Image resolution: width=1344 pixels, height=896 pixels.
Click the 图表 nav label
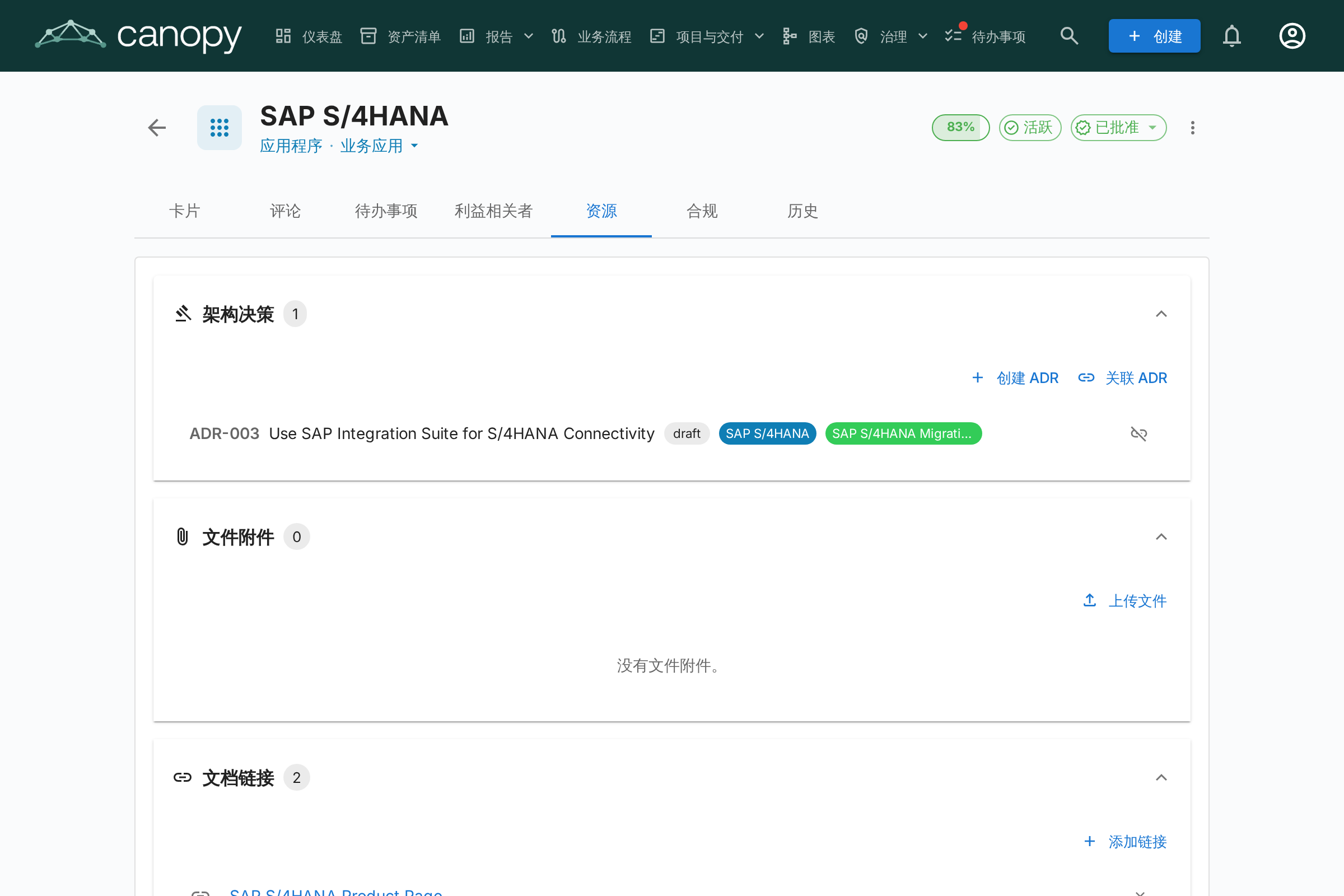(822, 36)
